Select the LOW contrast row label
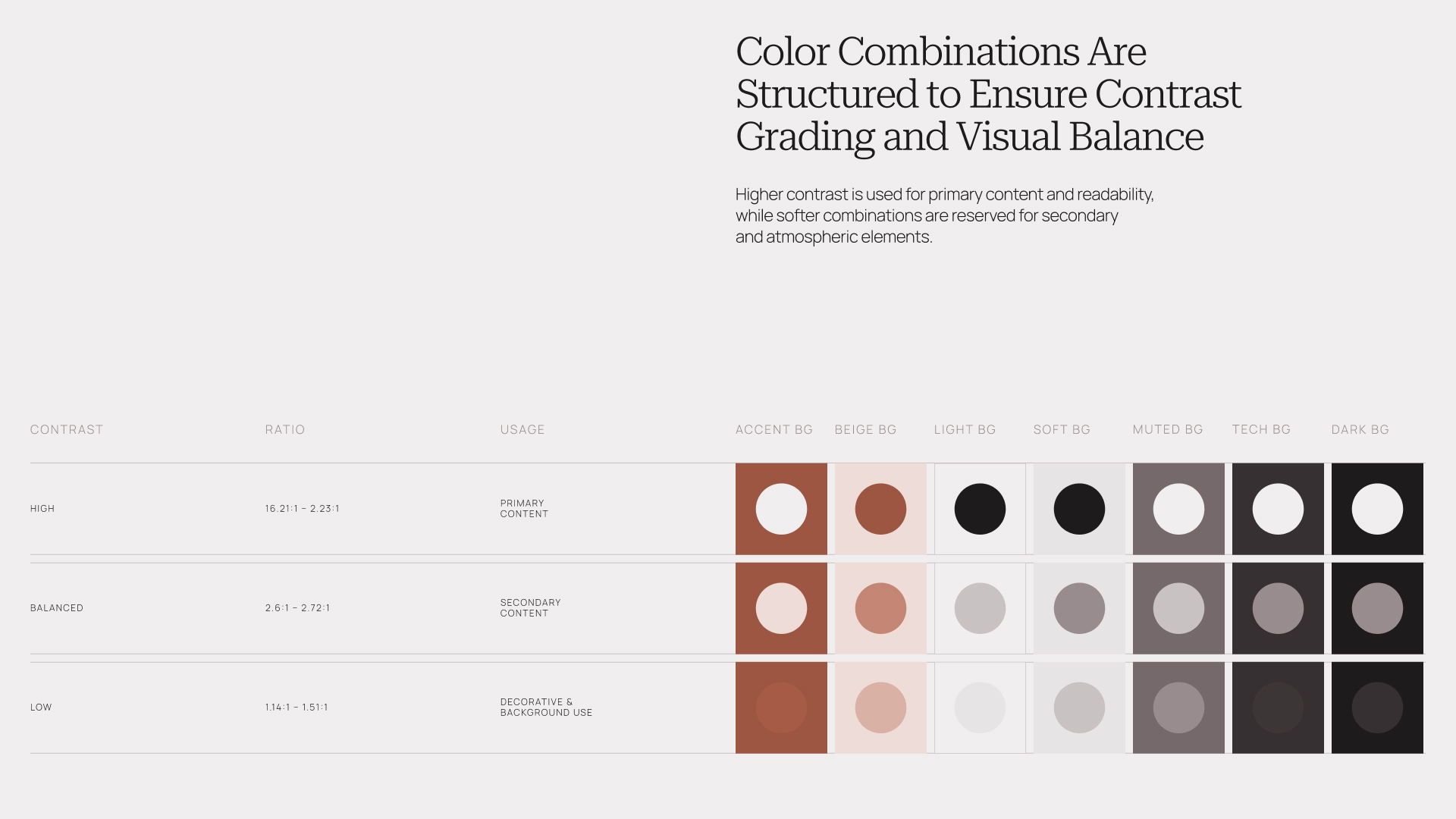 click(x=41, y=708)
